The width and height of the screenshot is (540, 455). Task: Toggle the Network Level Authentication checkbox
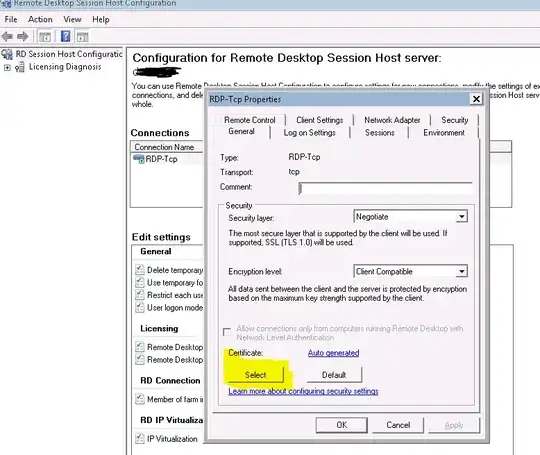227,332
